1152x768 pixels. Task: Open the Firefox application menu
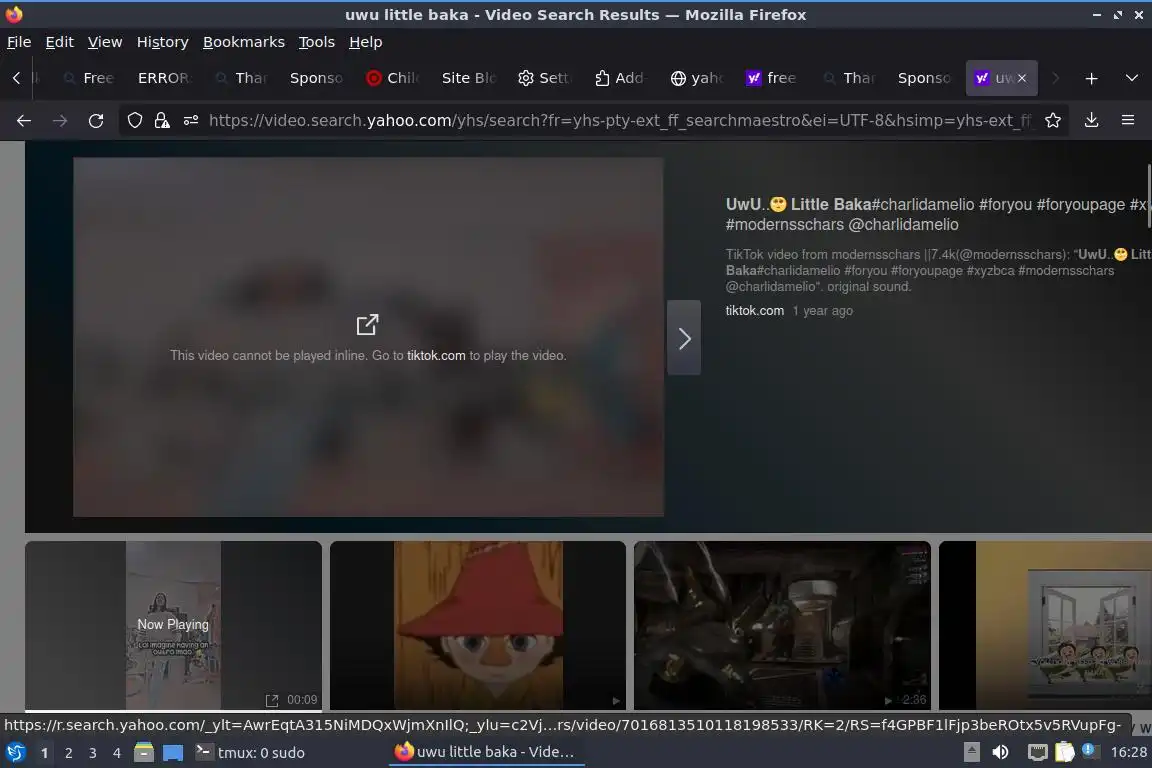pos(1128,121)
